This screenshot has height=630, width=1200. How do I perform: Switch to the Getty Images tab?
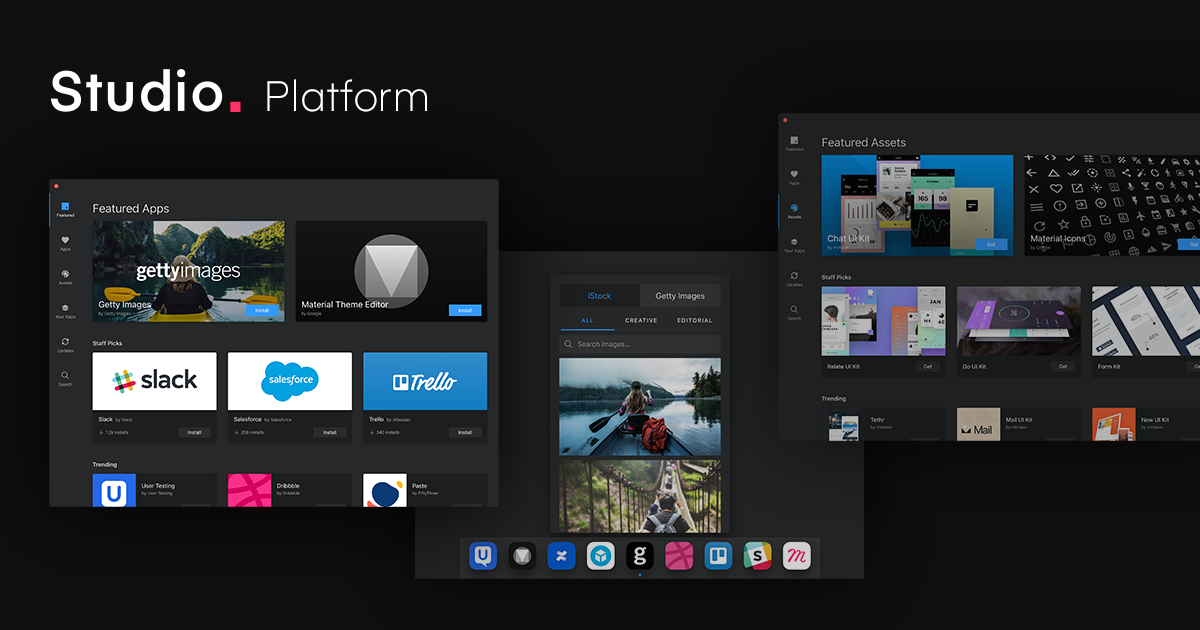pyautogui.click(x=681, y=295)
